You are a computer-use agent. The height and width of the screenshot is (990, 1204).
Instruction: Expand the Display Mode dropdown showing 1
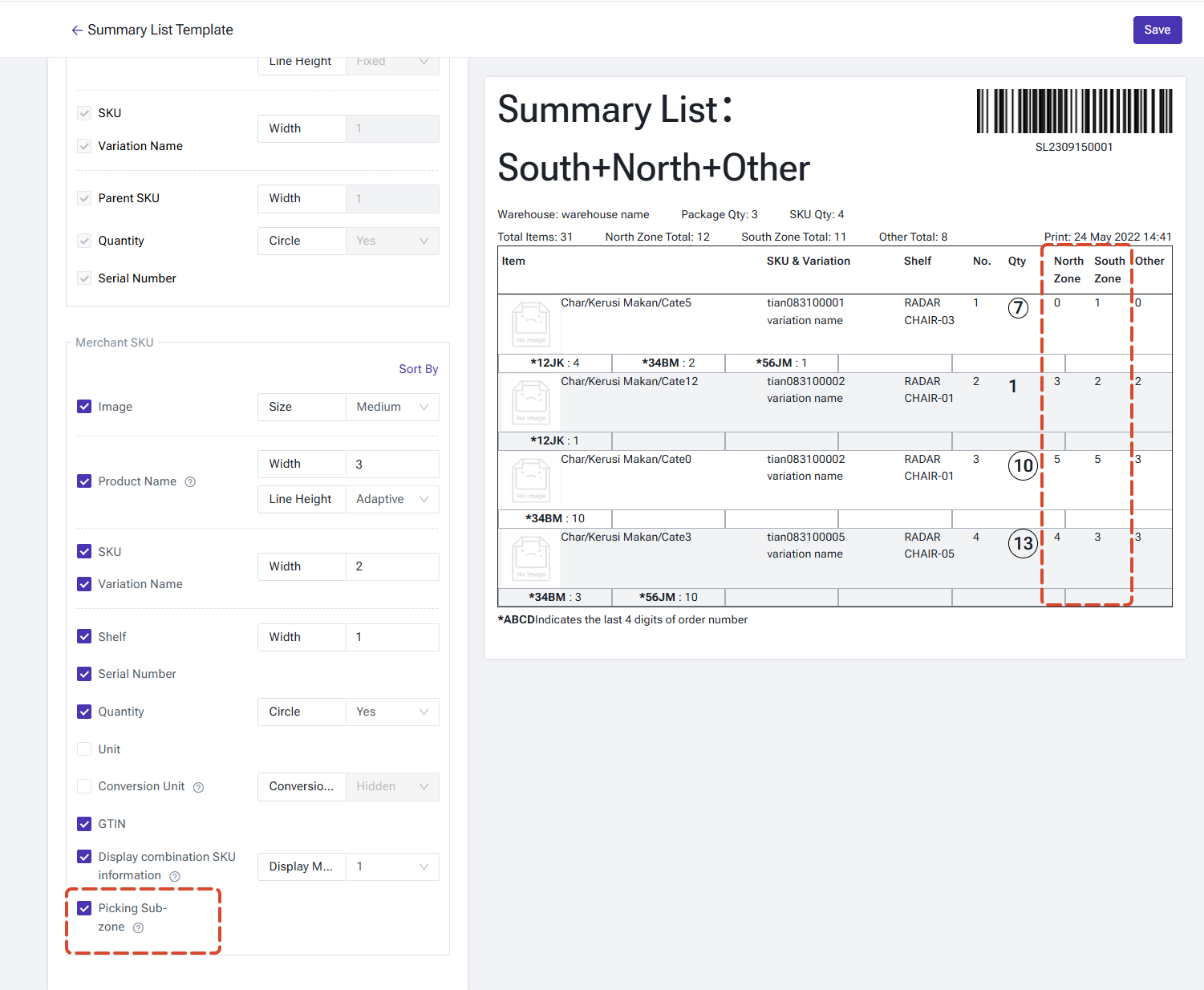click(392, 866)
